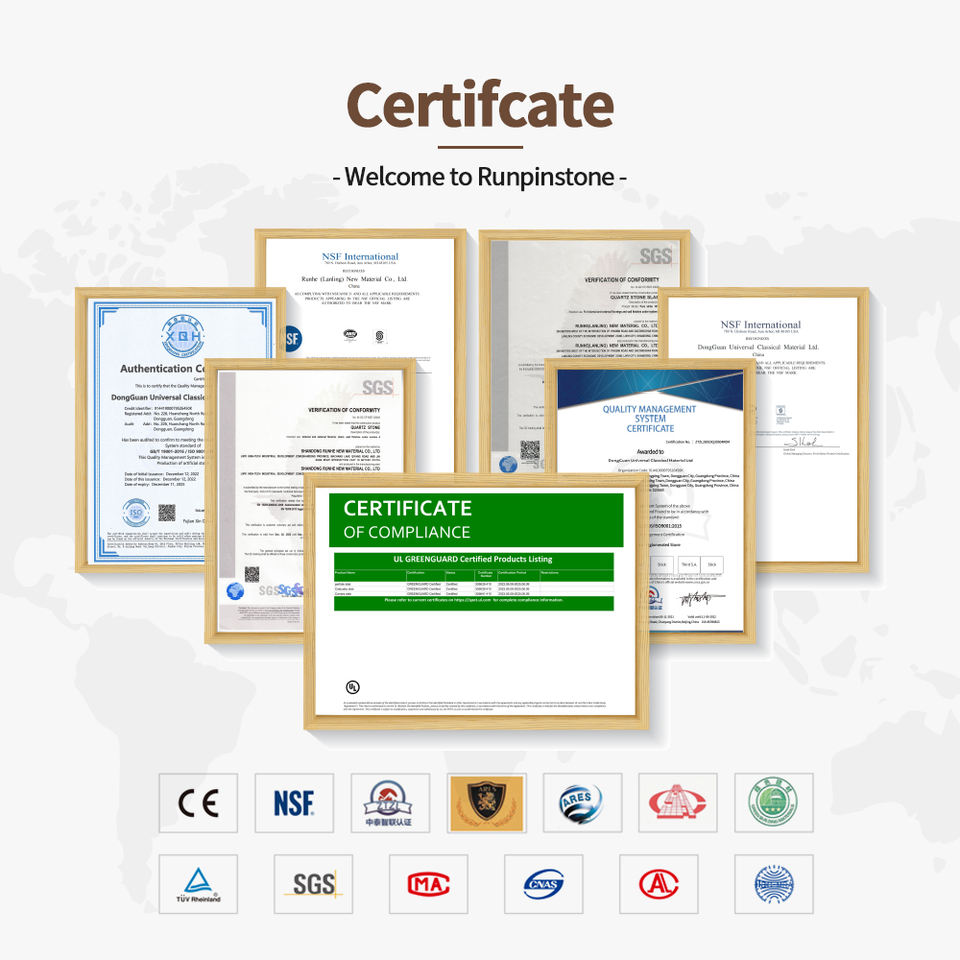Screen dimensions: 960x960
Task: Click the "Certifcate" heading
Action: pos(480,105)
